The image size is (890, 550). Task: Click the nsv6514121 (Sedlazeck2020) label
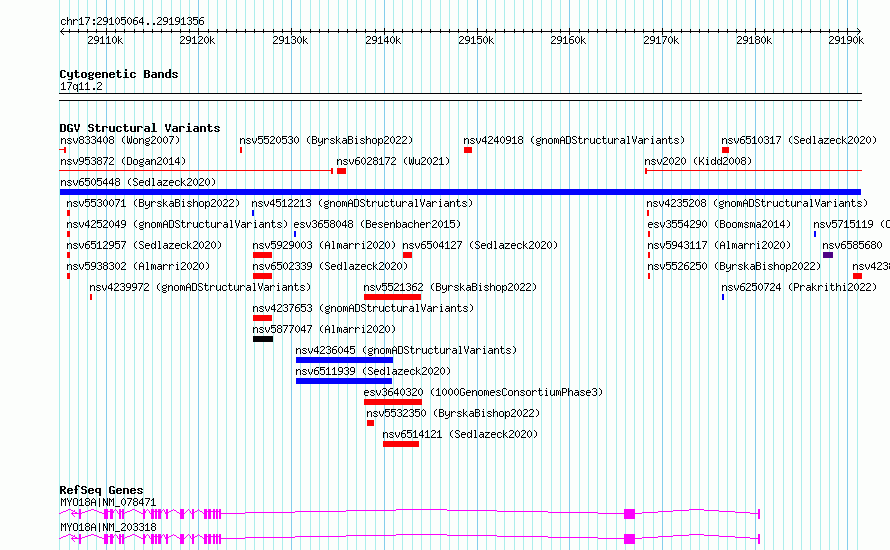click(x=460, y=434)
